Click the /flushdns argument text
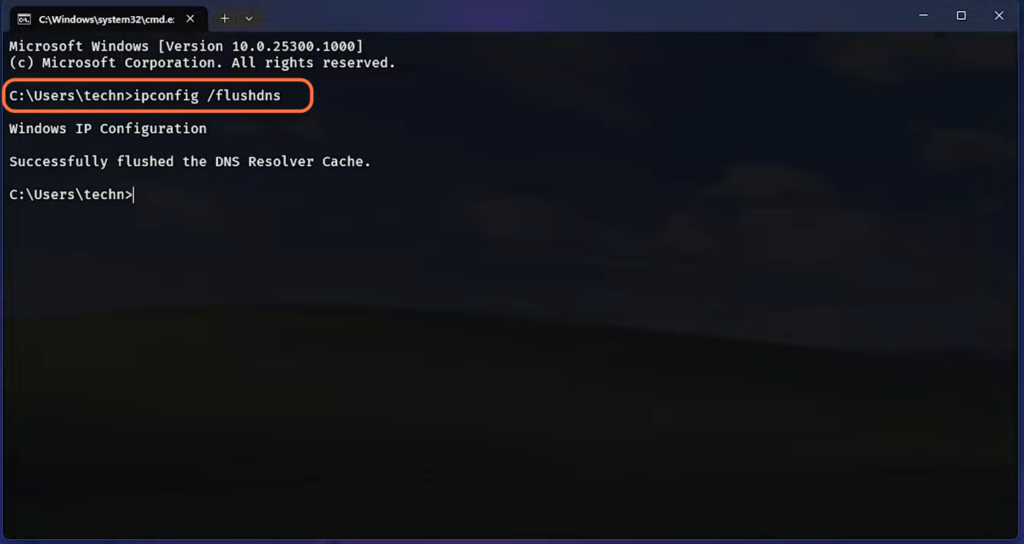Screen dimensions: 1024x544 click(244, 95)
